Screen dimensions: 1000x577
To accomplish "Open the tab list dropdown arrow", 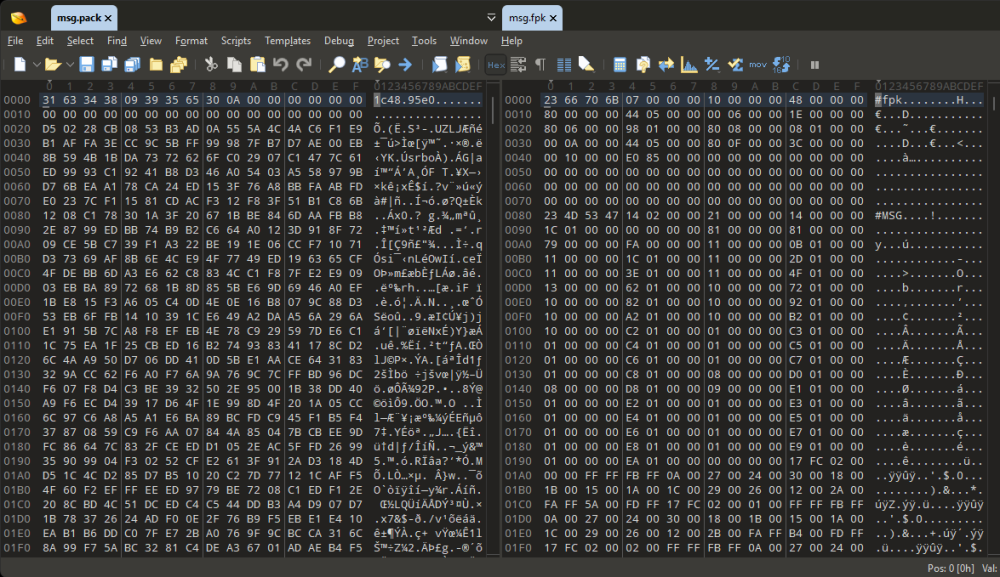I will (491, 17).
